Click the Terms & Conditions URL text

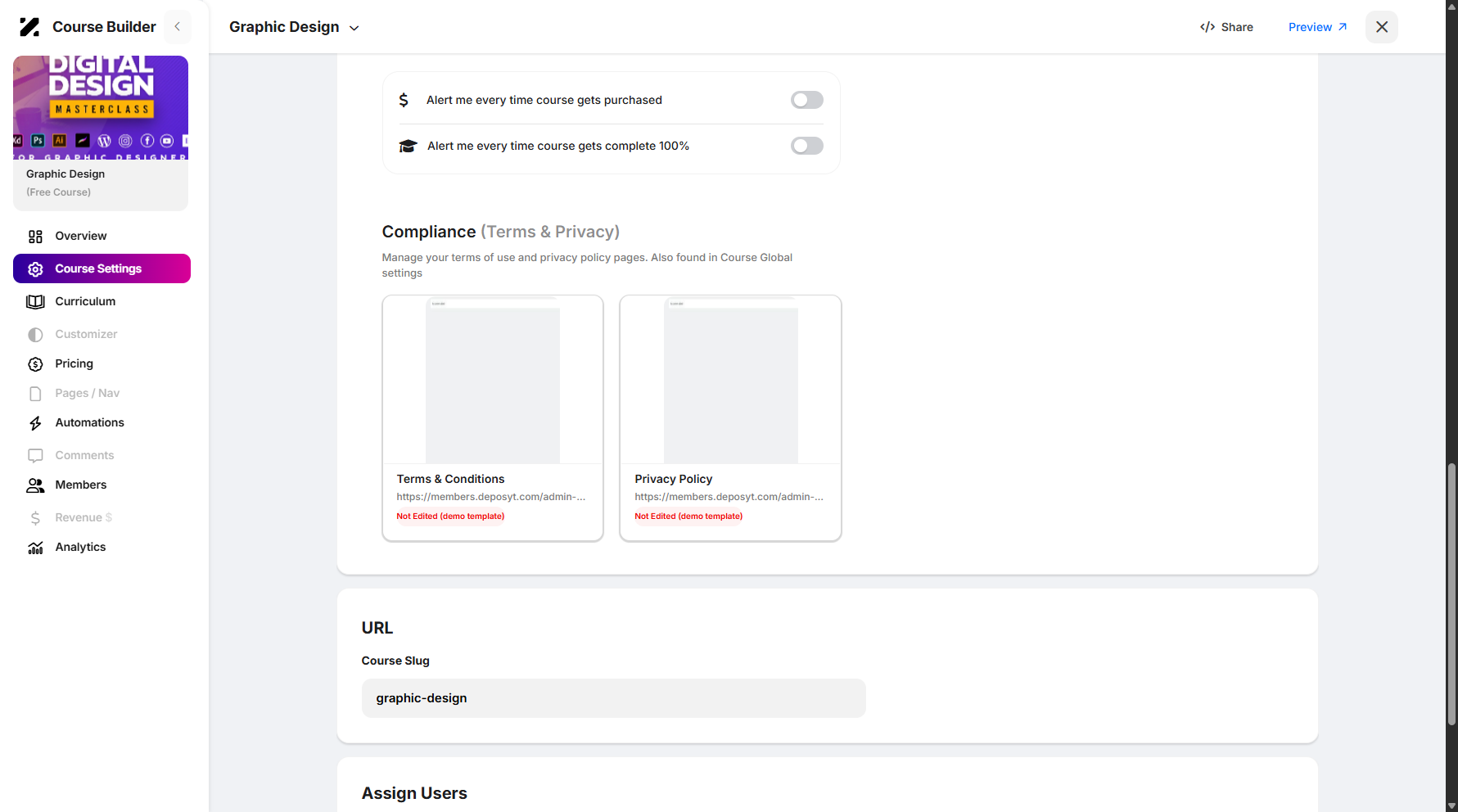click(491, 497)
